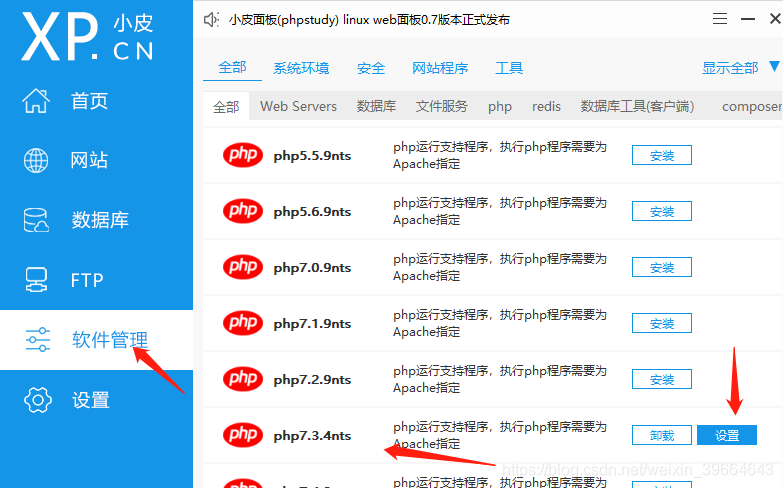Install php7.2.9nts
783x488 pixels.
pyautogui.click(x=662, y=379)
